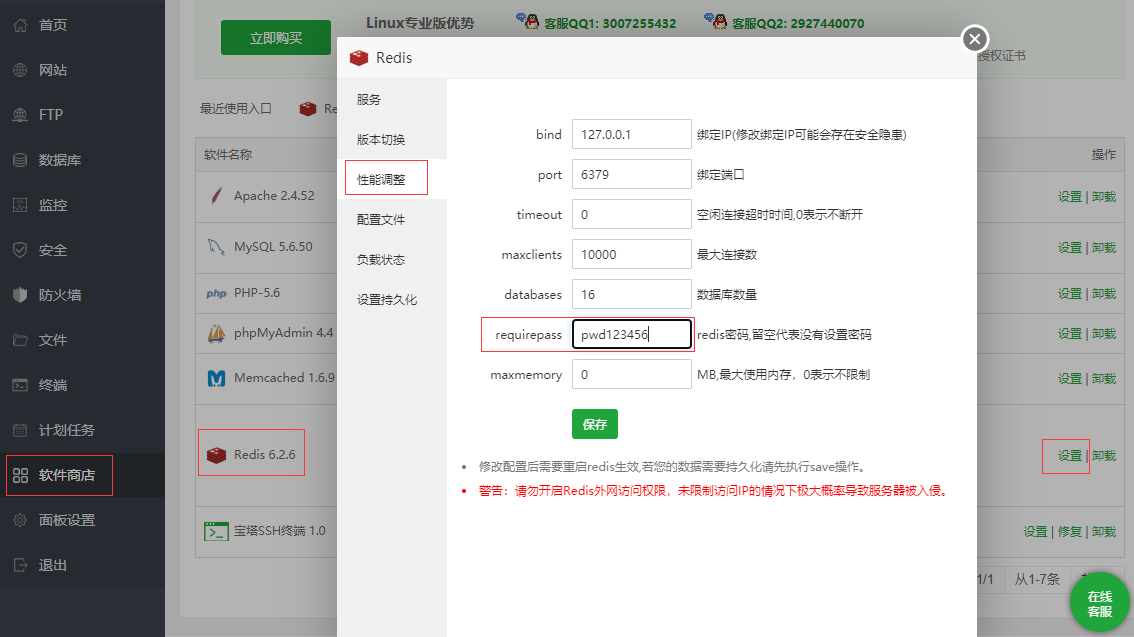Click the maxmemory input field
Screen dimensions: 1134x637
point(631,375)
